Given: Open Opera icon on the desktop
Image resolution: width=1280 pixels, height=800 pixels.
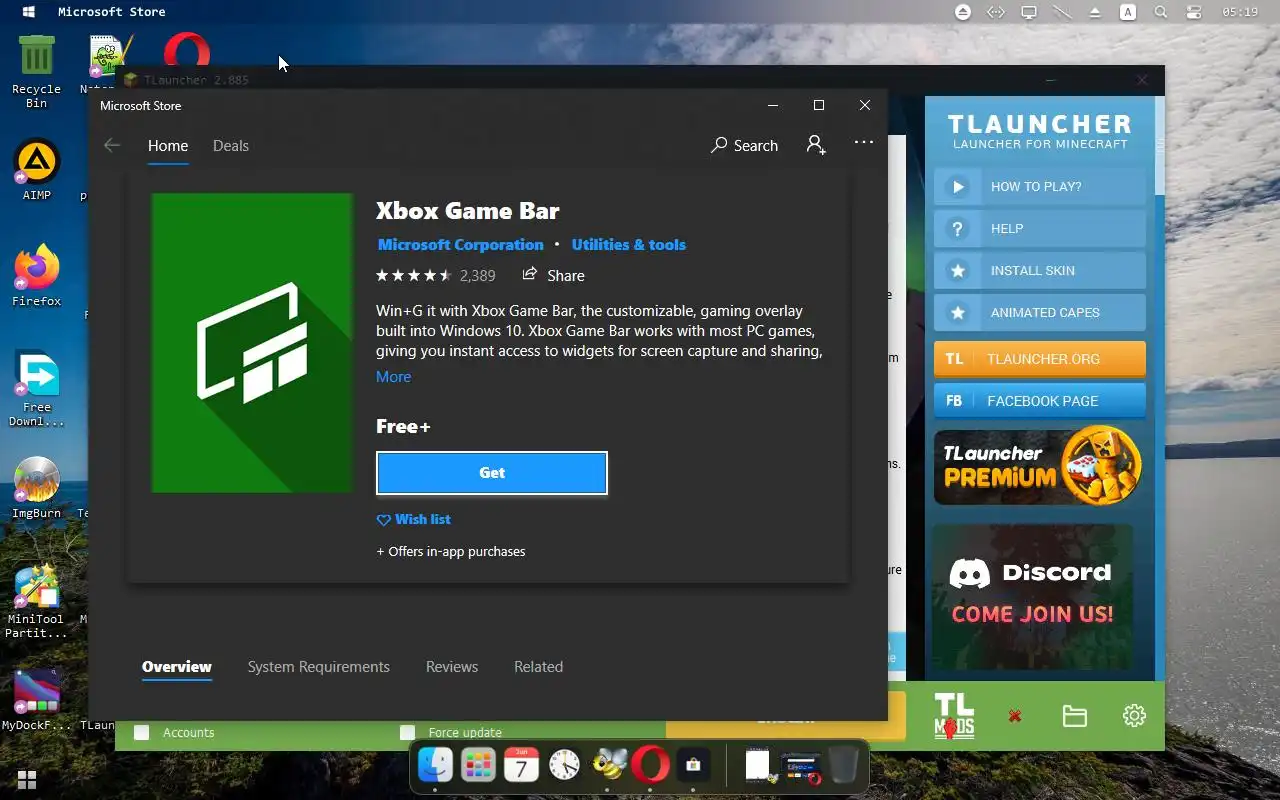Looking at the screenshot, I should coord(187,50).
